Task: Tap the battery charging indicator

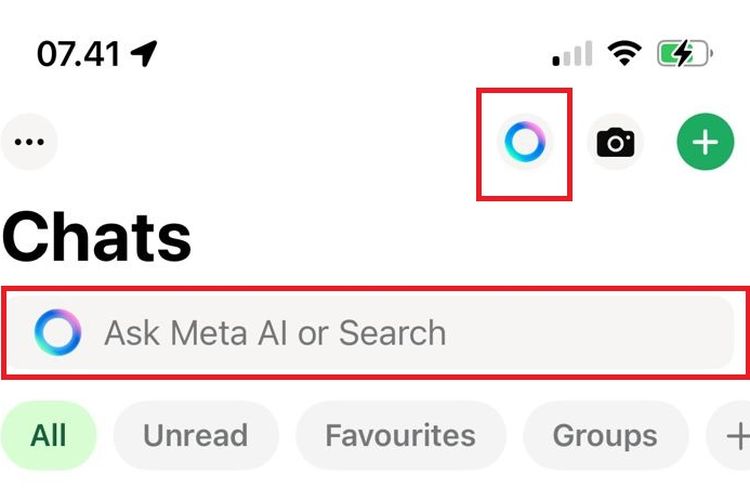Action: (683, 52)
